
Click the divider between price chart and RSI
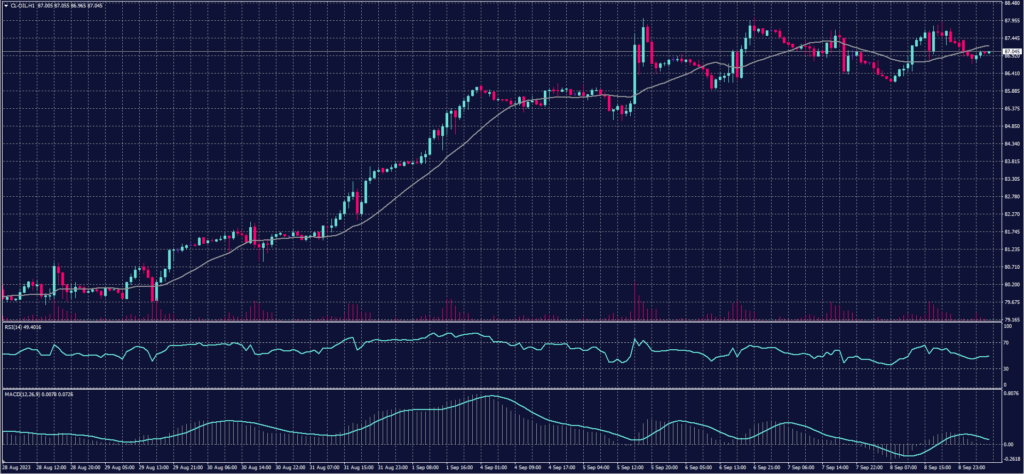tap(500, 322)
